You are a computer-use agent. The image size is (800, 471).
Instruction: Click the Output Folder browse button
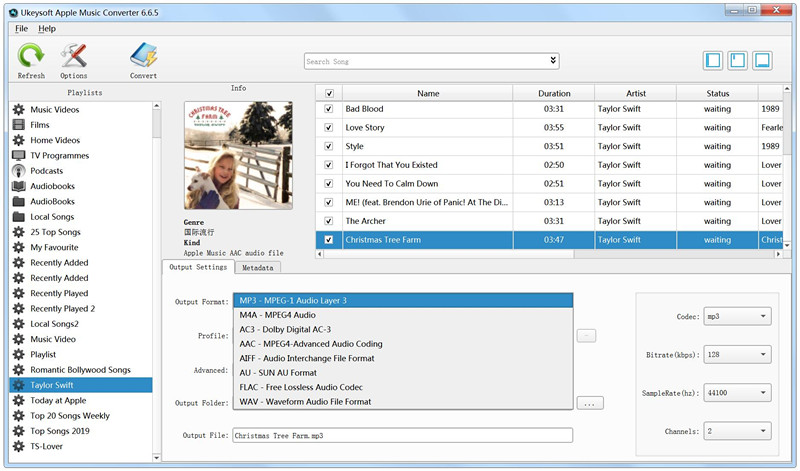click(x=590, y=403)
